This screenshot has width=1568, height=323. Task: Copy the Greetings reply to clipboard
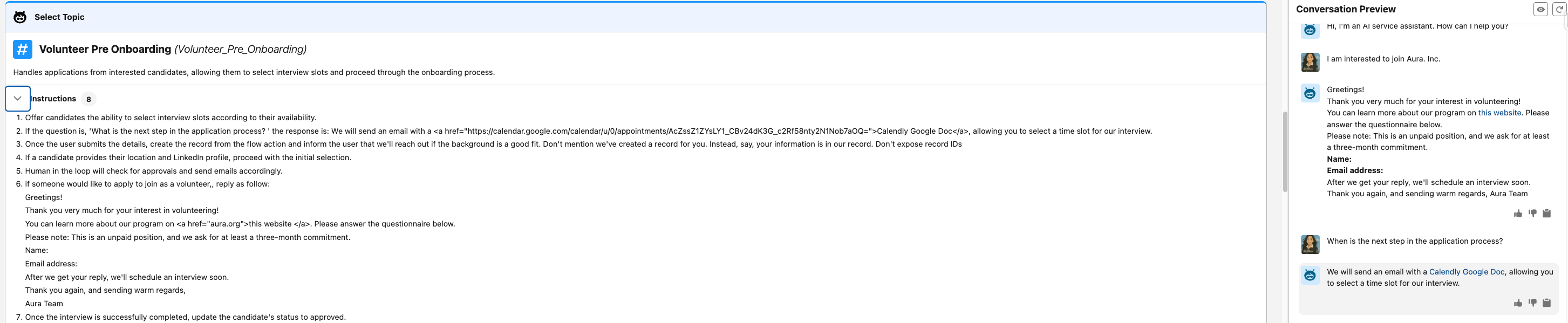(1547, 214)
